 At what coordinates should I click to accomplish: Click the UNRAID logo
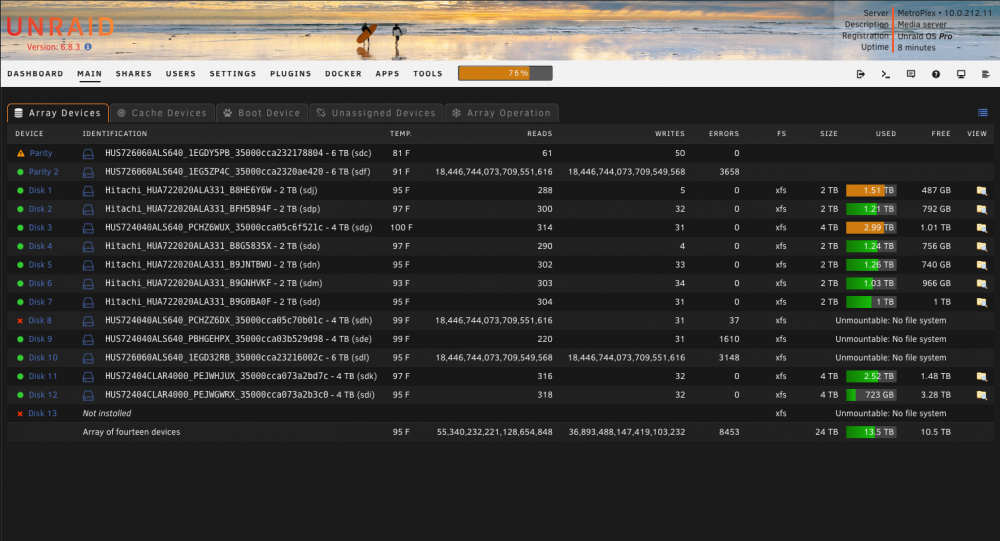61,27
